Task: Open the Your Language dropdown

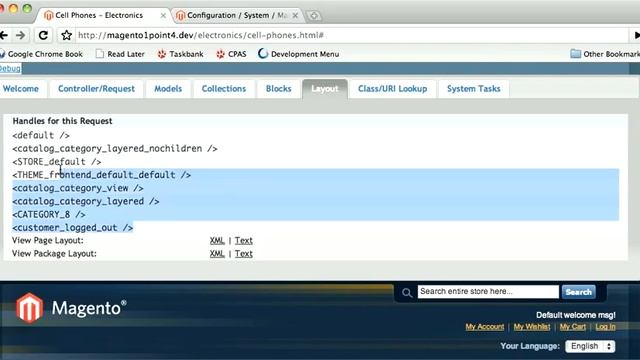Action: [590, 346]
